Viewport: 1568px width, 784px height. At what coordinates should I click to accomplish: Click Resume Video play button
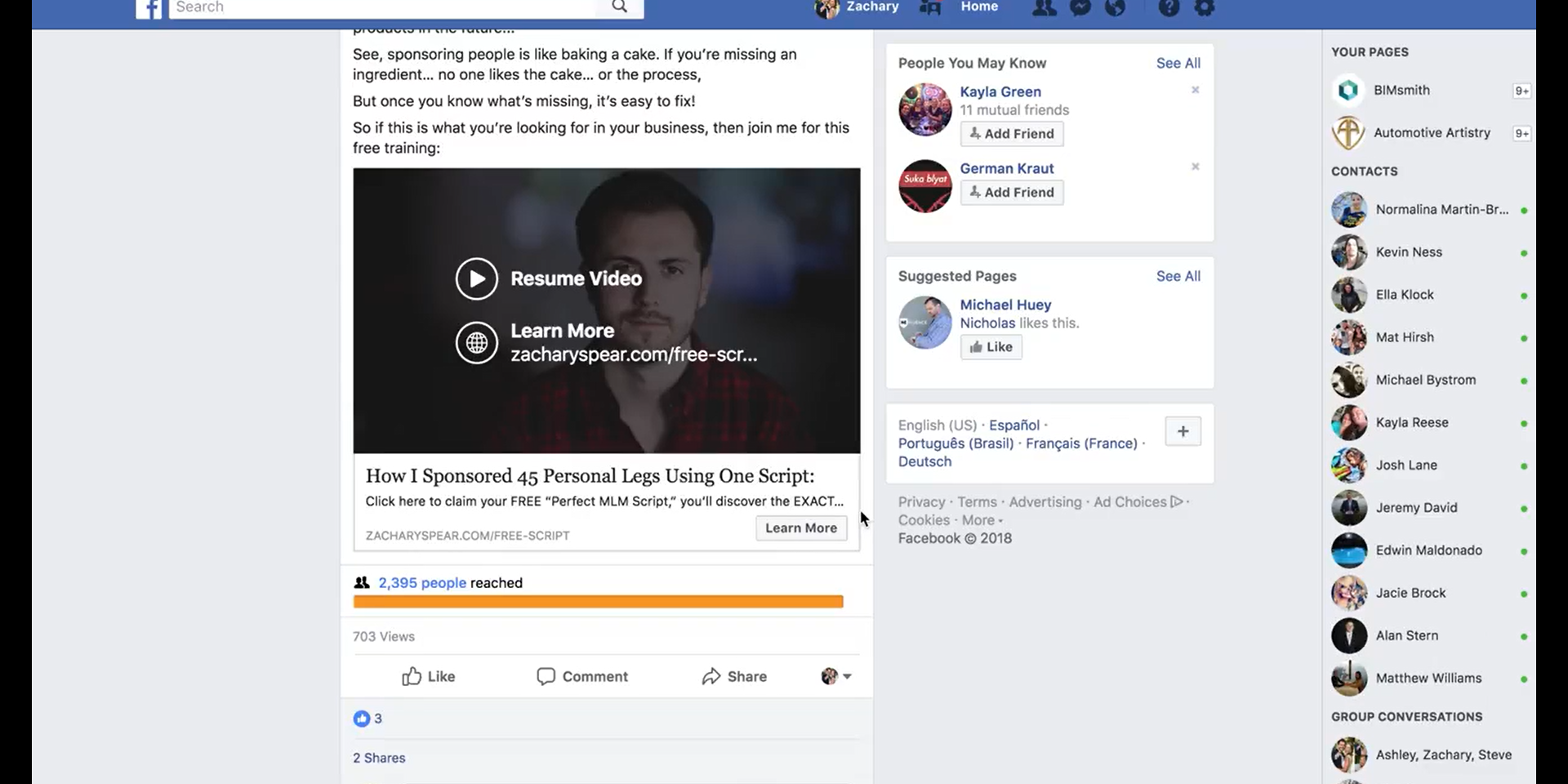pos(477,278)
